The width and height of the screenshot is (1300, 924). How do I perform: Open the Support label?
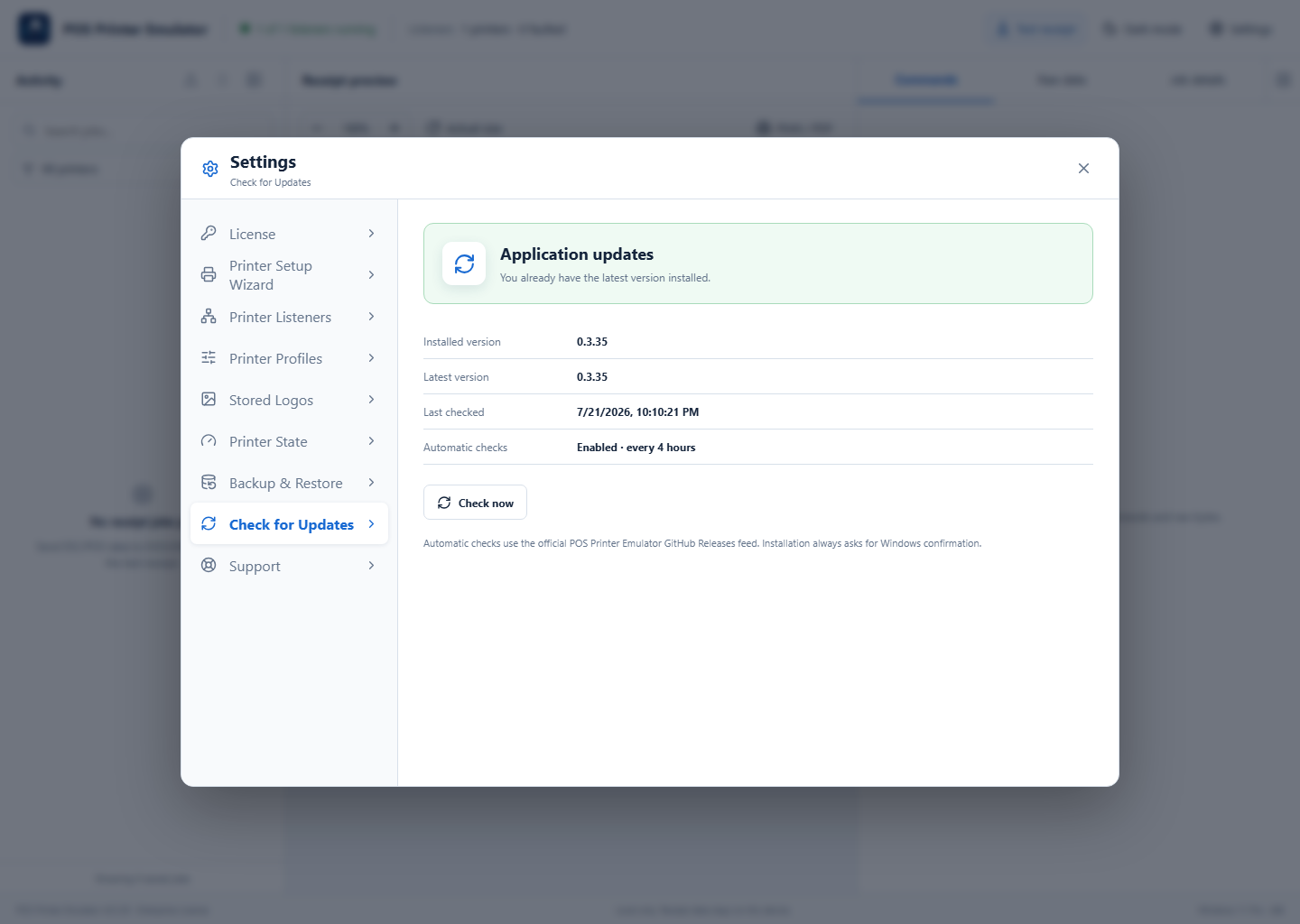point(255,566)
